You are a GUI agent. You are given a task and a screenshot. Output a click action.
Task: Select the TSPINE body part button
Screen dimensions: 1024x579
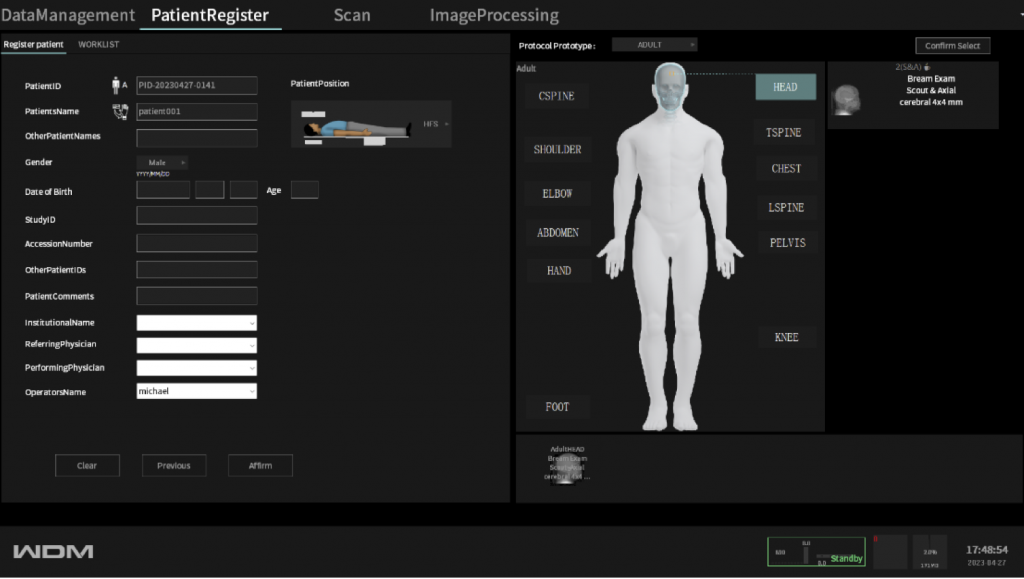click(784, 133)
